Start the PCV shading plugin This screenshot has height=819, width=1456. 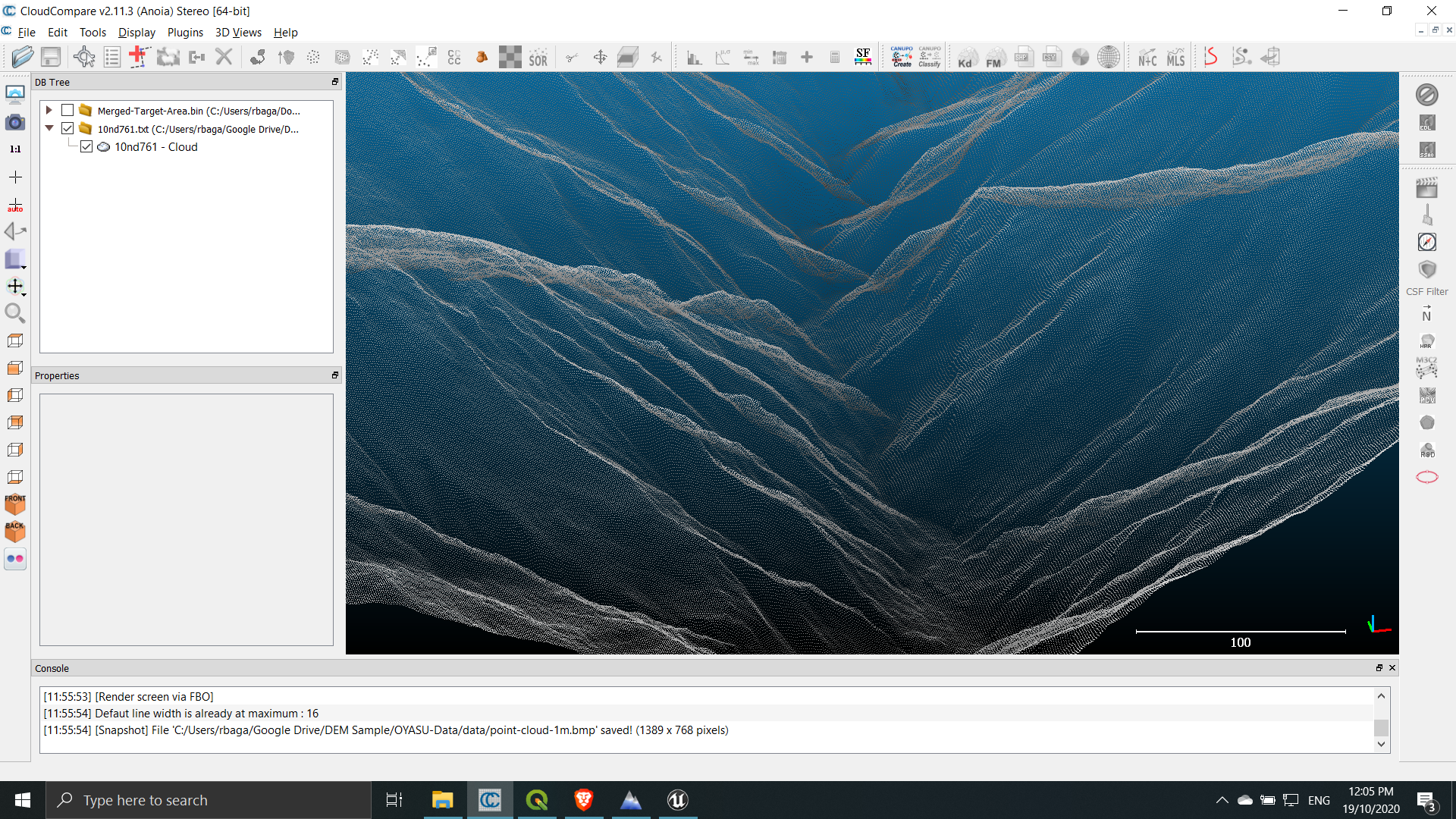1426,394
